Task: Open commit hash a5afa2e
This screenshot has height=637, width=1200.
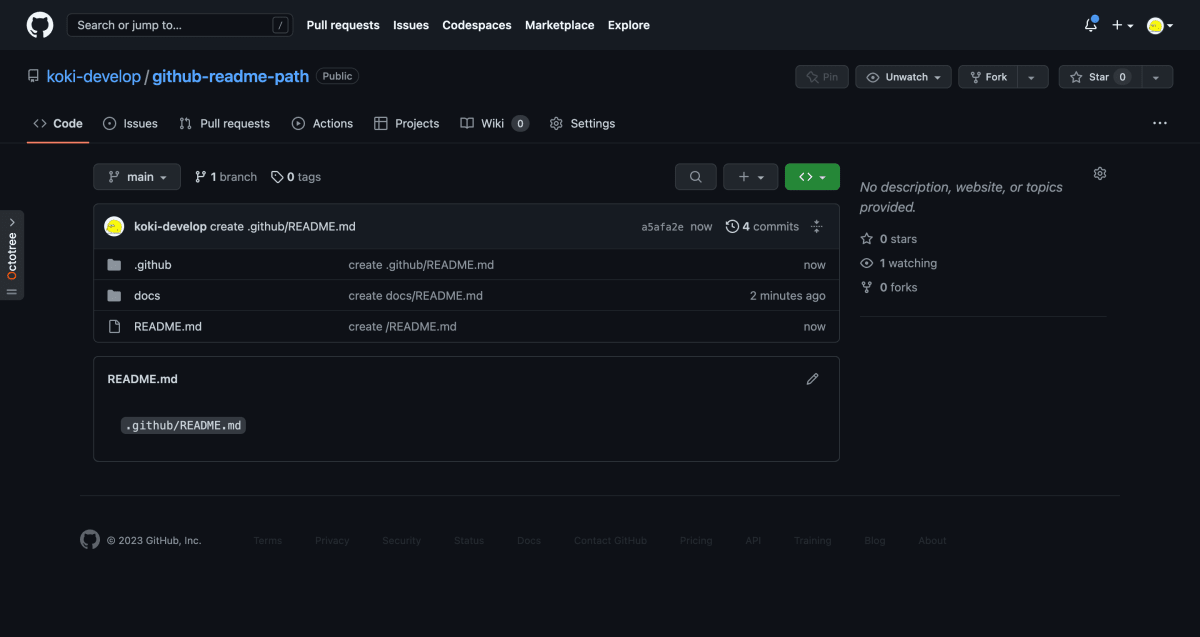Action: tap(662, 227)
